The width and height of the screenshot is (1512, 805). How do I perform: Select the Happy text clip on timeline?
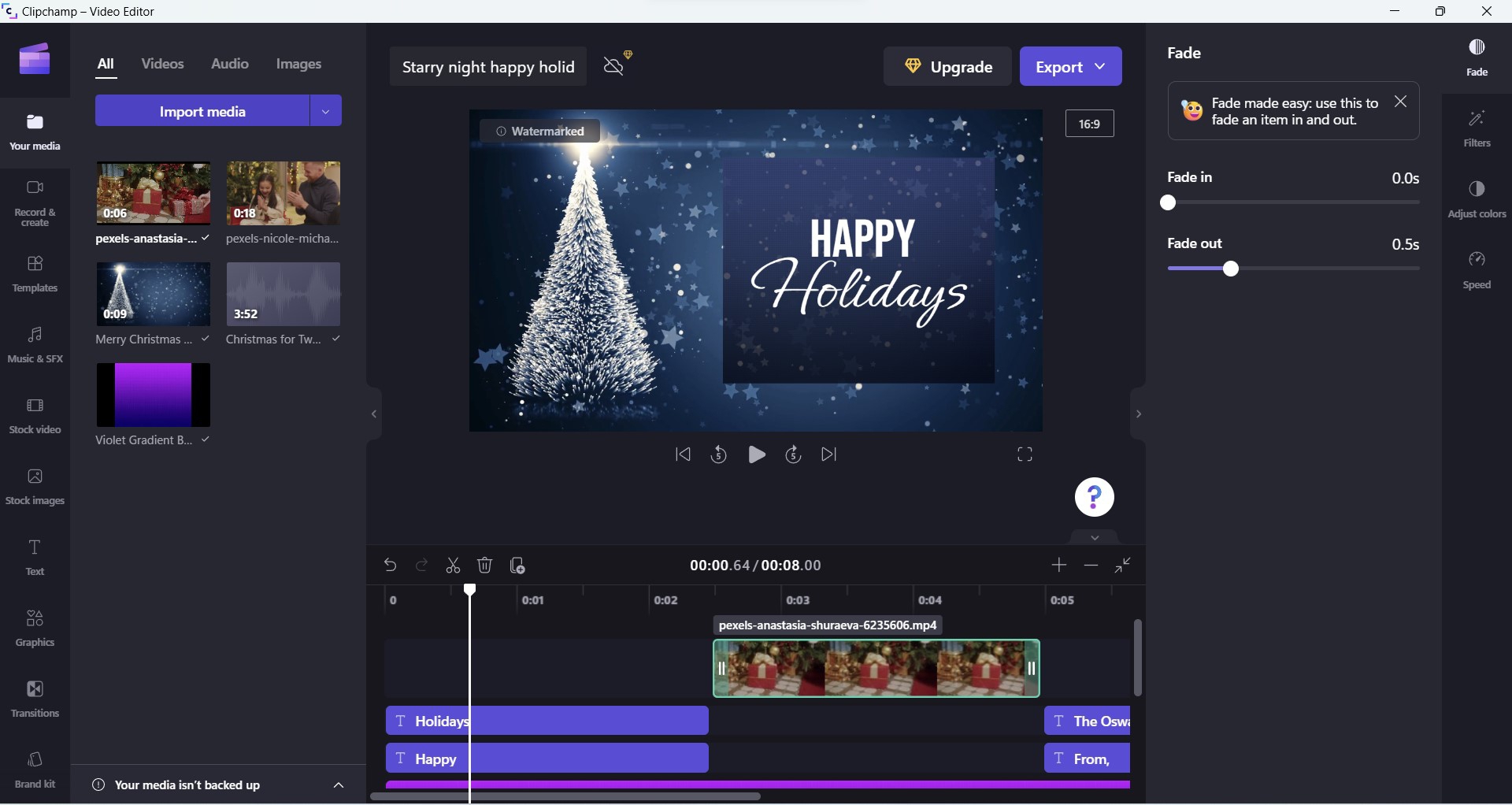tap(547, 759)
